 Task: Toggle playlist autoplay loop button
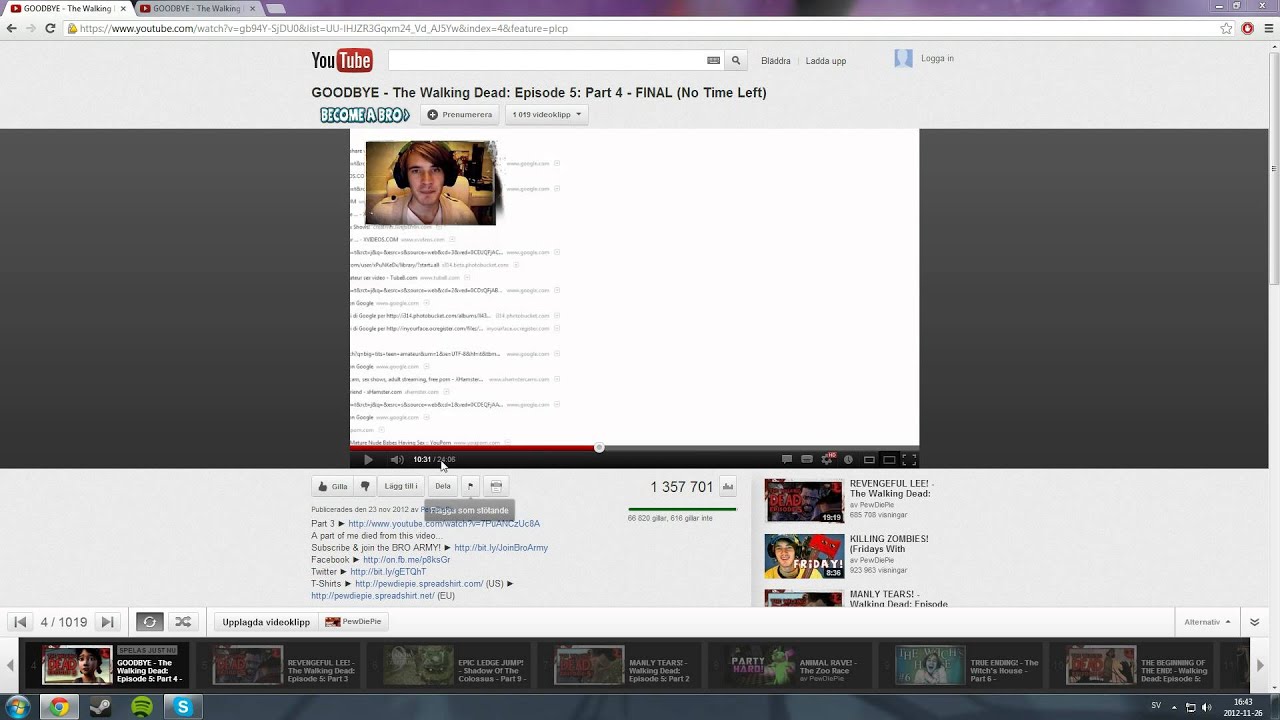149,622
